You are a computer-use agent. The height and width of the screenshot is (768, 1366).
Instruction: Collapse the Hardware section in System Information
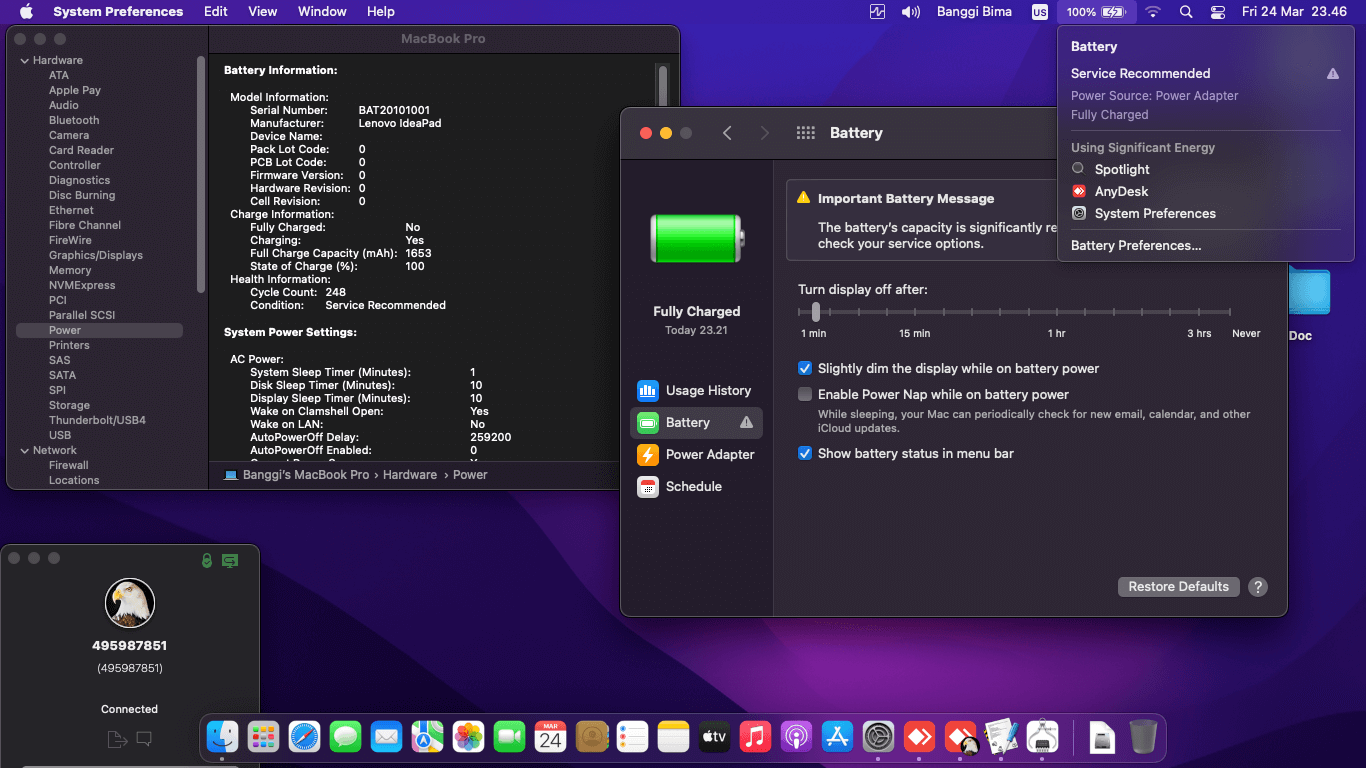click(24, 61)
